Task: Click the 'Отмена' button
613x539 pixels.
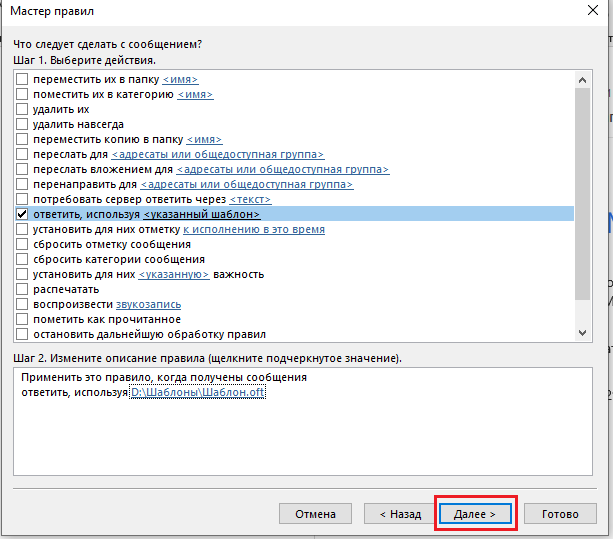Action: click(x=315, y=514)
